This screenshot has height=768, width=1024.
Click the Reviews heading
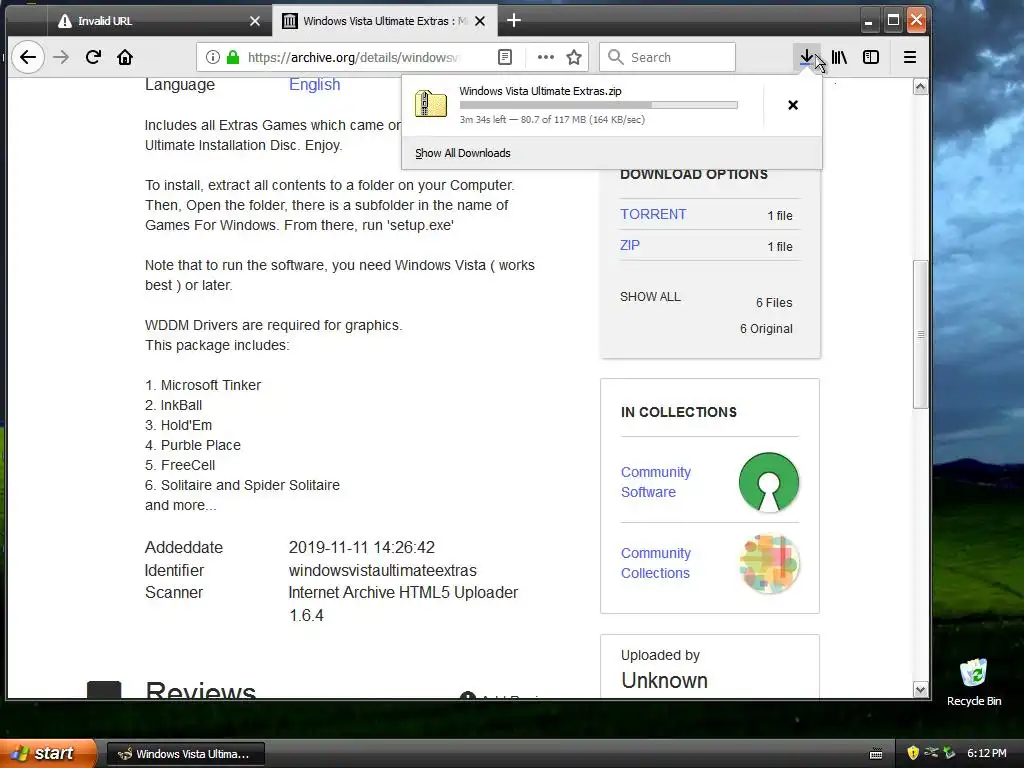200,689
